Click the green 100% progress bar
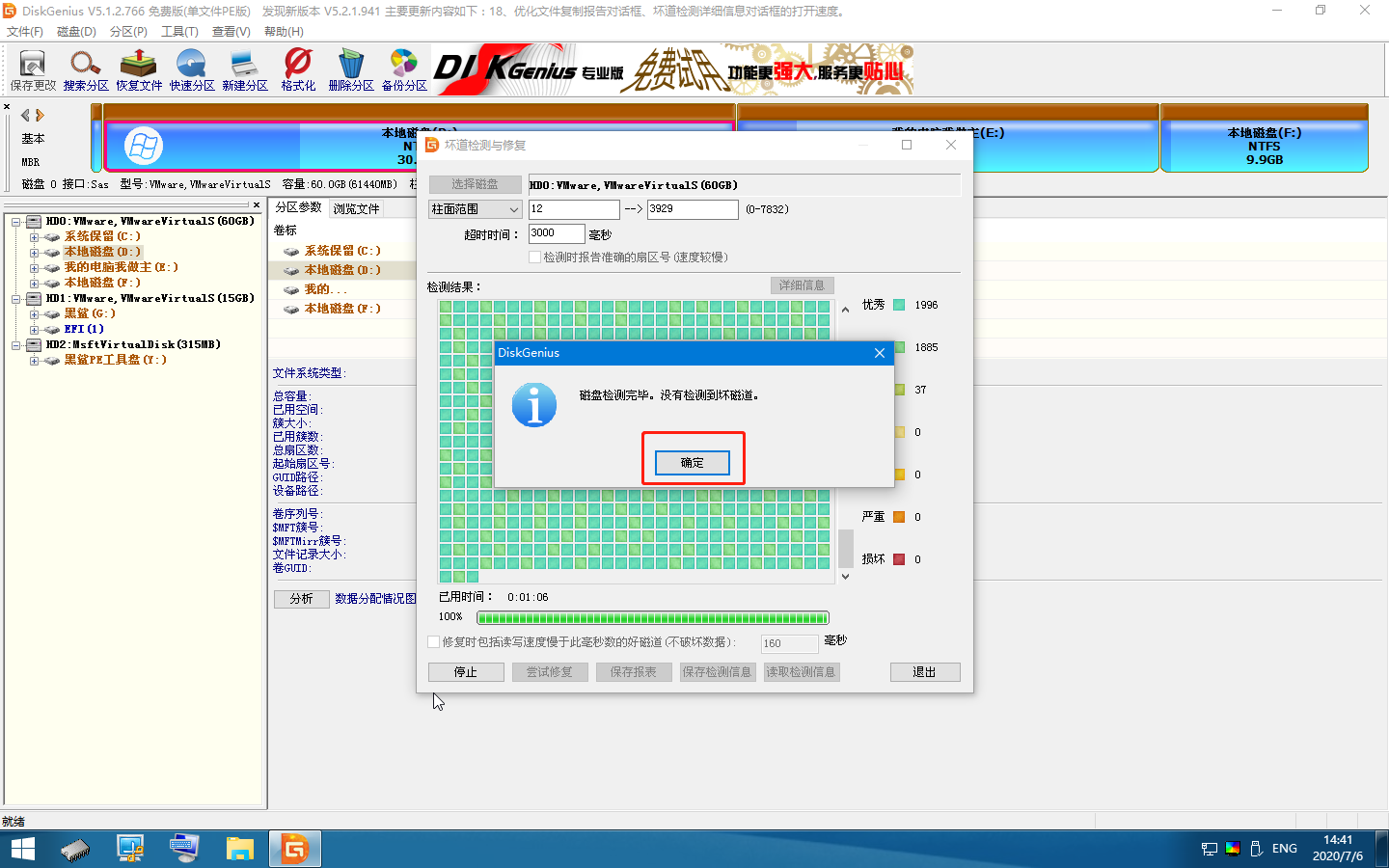 [x=653, y=617]
